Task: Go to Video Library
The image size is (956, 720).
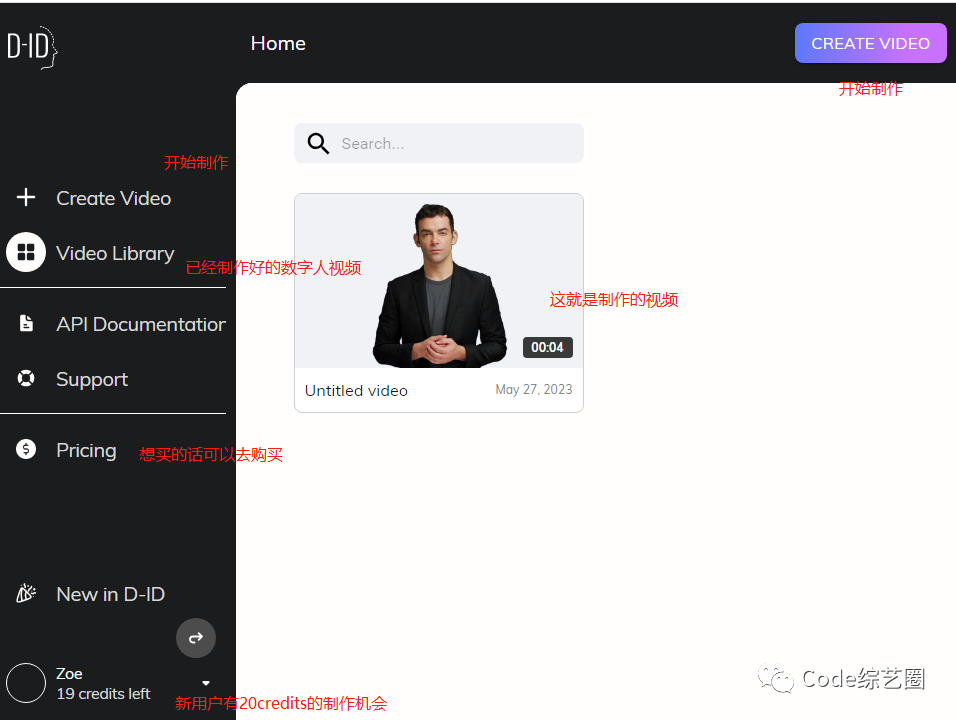Action: click(x=115, y=253)
